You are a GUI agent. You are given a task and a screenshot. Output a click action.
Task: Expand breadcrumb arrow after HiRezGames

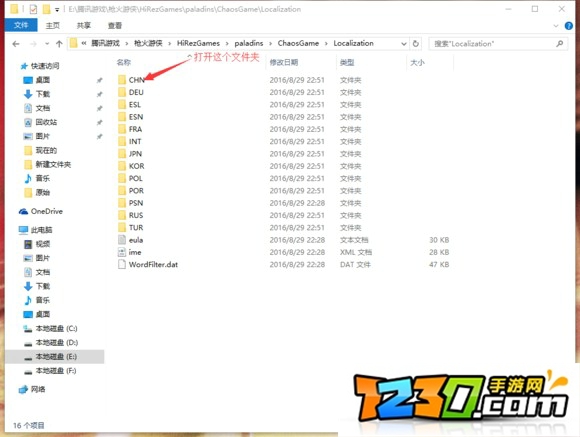coord(227,44)
